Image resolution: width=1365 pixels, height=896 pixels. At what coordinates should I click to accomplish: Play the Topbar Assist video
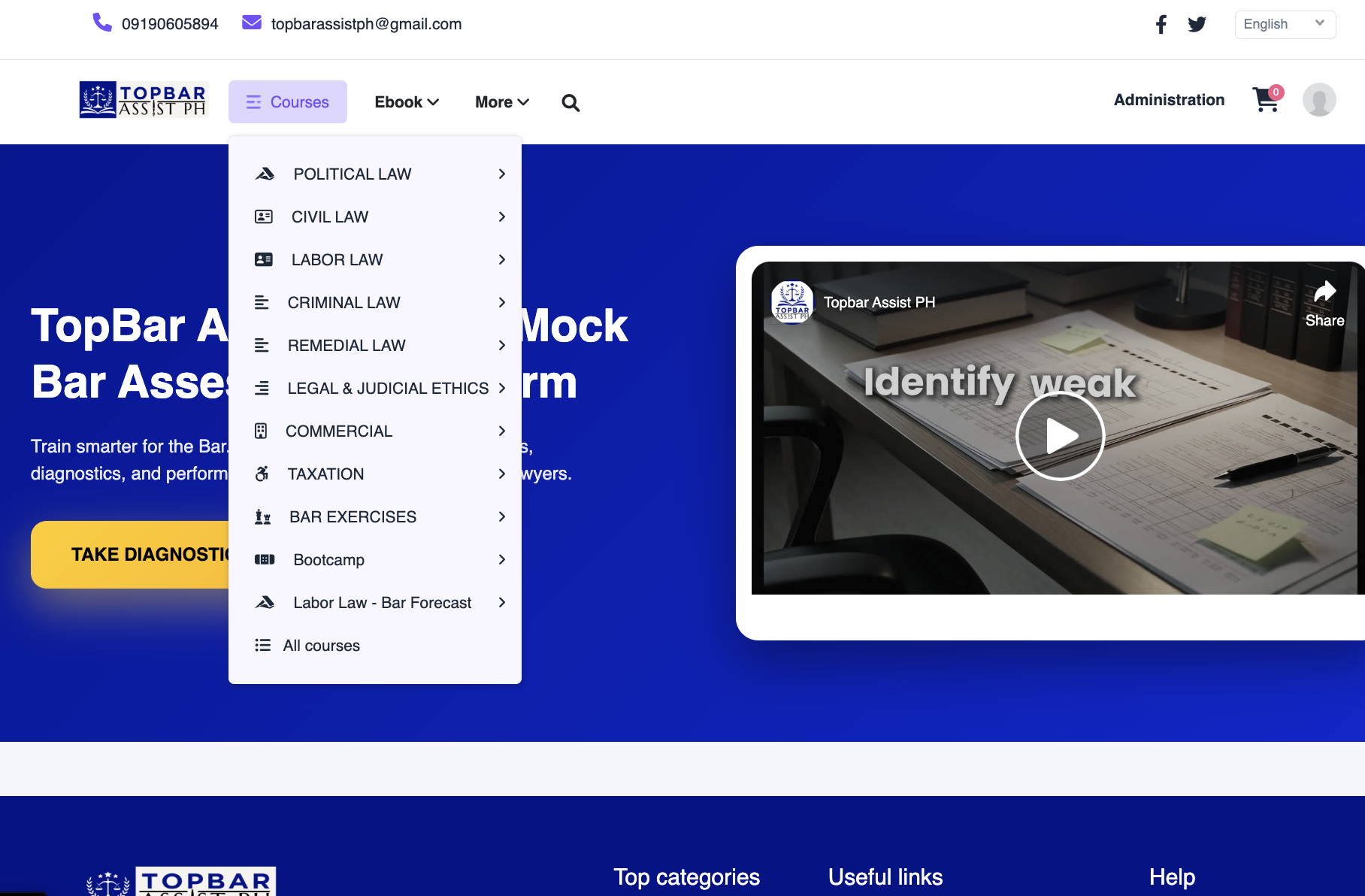[1060, 436]
